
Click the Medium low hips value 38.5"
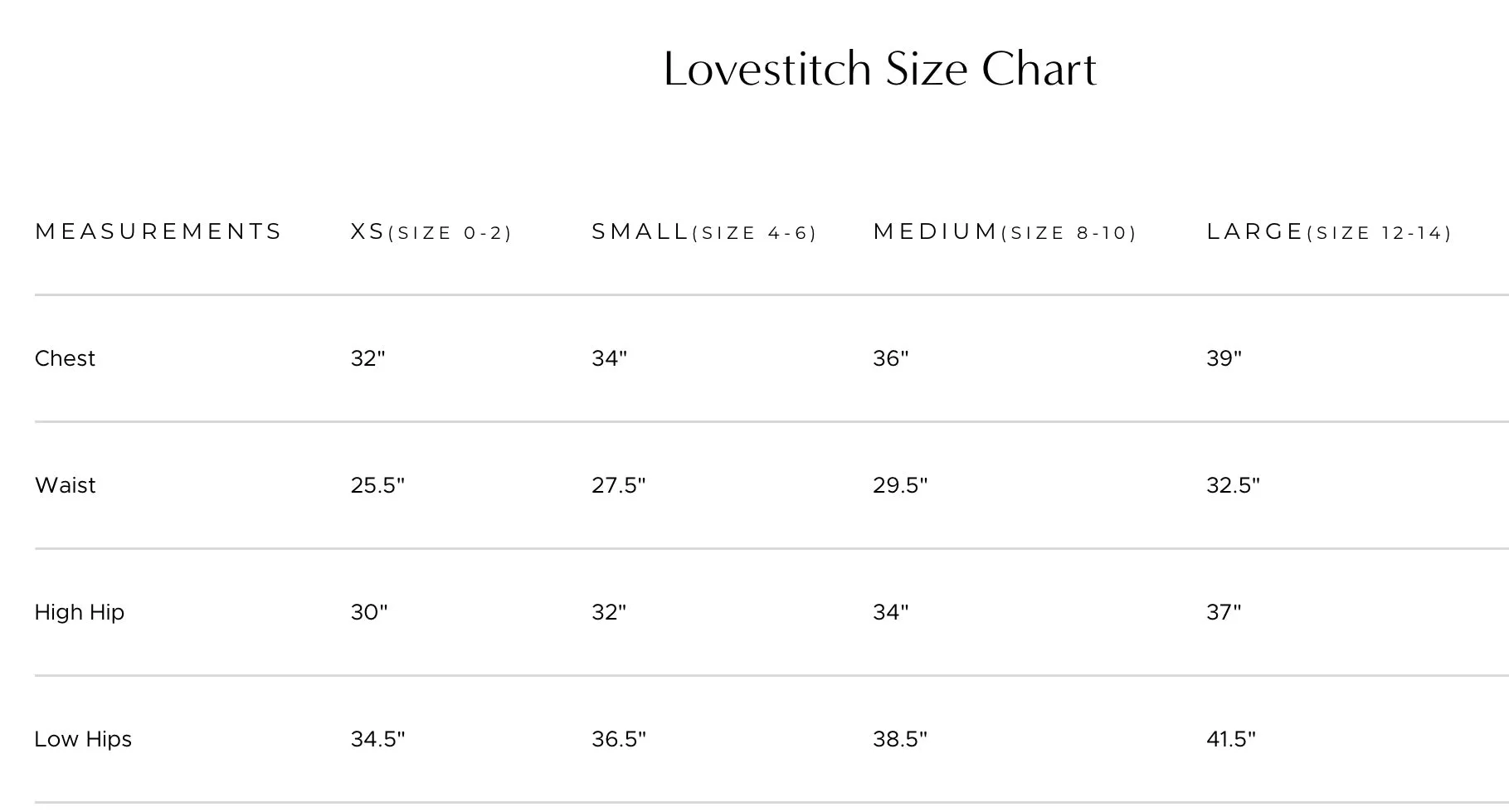click(x=900, y=739)
